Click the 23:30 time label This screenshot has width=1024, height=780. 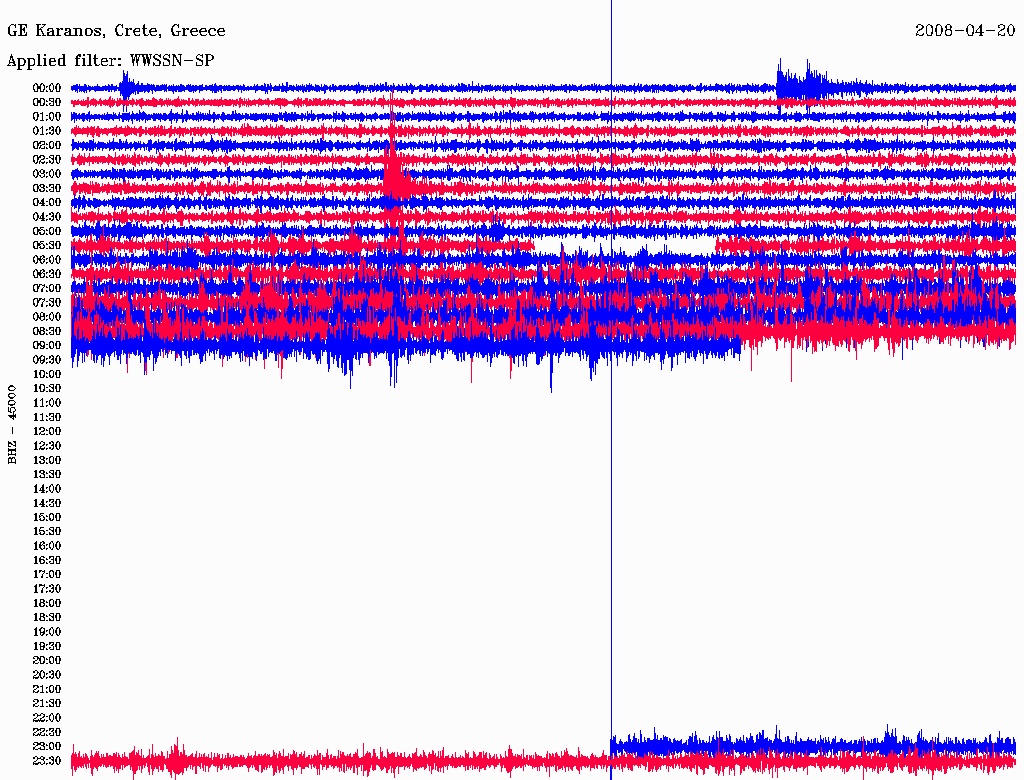tap(47, 761)
